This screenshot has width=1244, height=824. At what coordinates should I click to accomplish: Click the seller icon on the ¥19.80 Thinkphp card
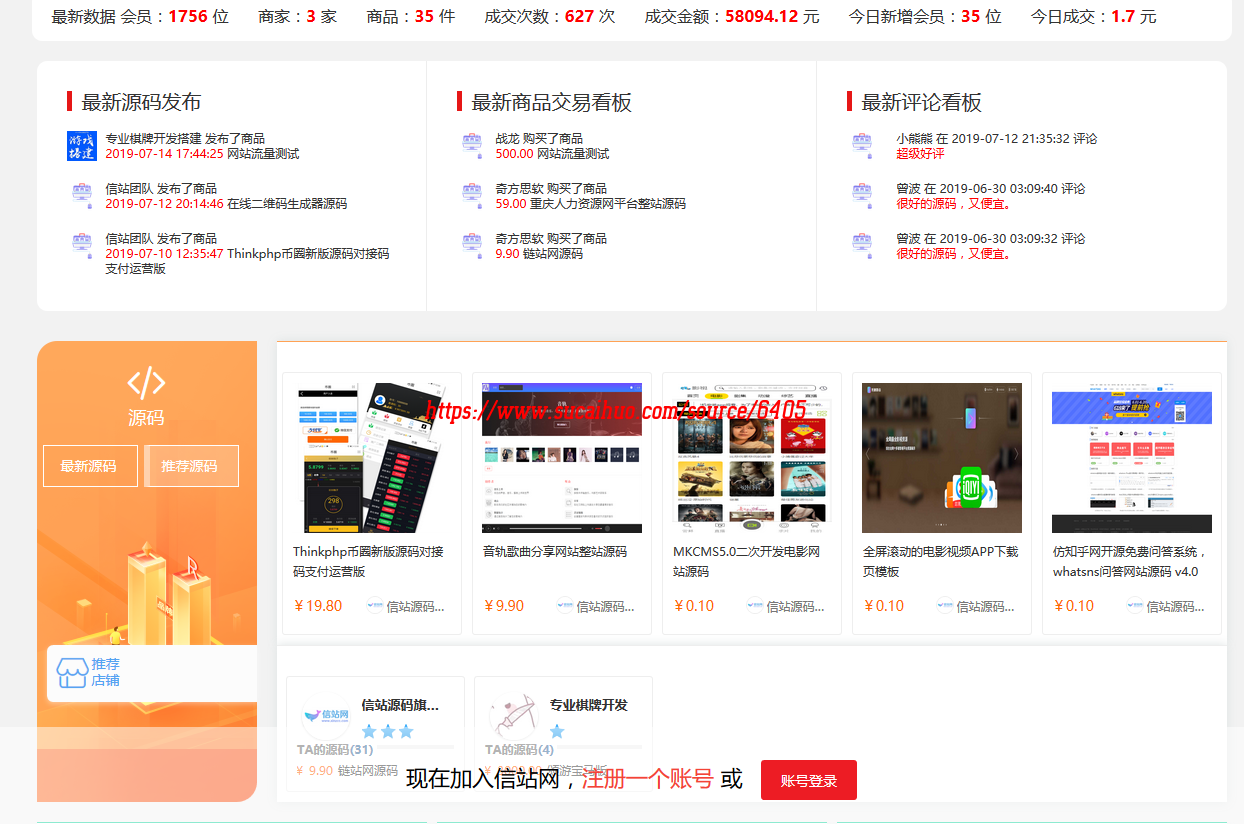point(375,605)
